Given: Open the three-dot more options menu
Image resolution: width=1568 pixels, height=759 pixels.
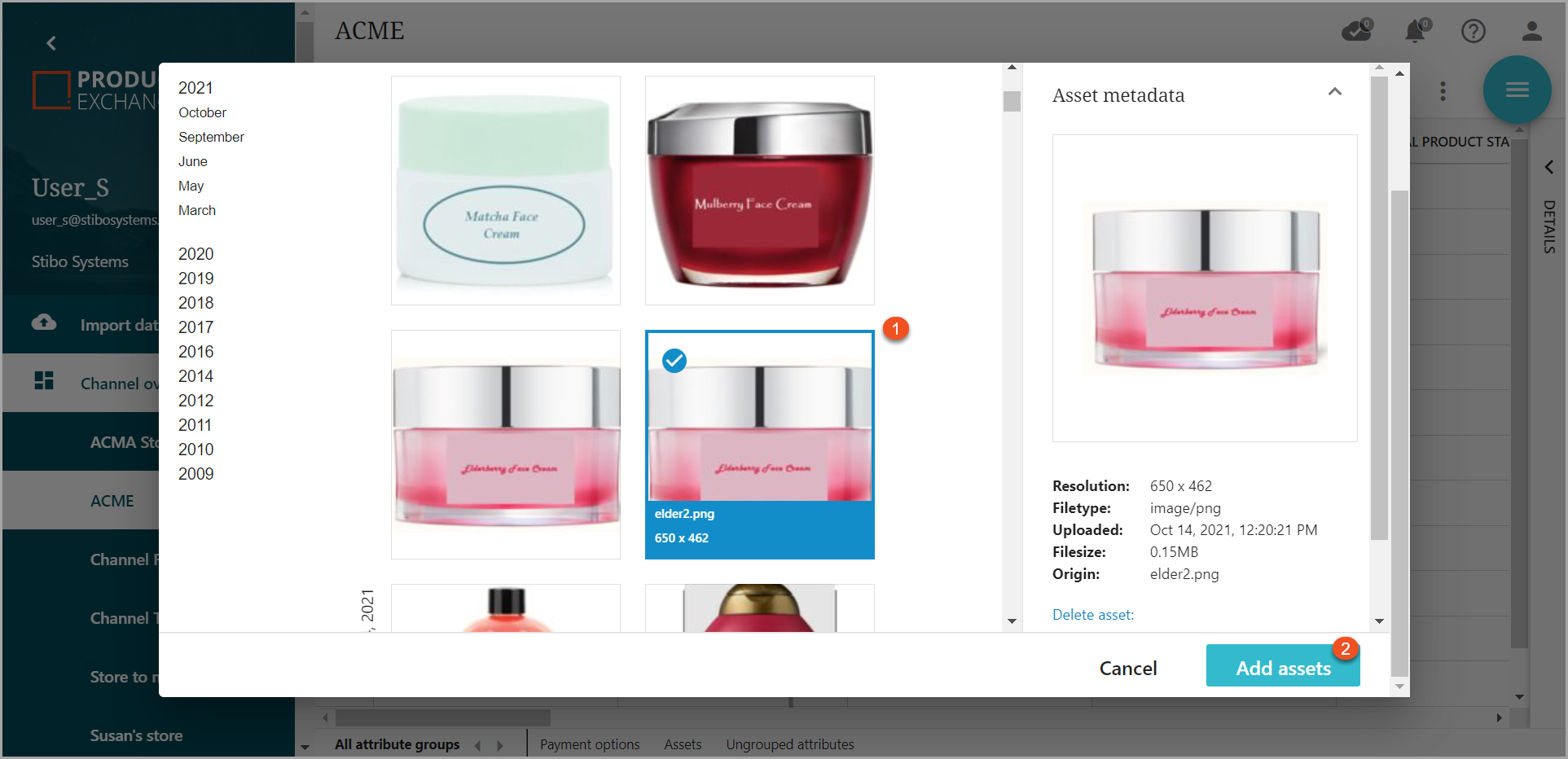Looking at the screenshot, I should click(1443, 91).
